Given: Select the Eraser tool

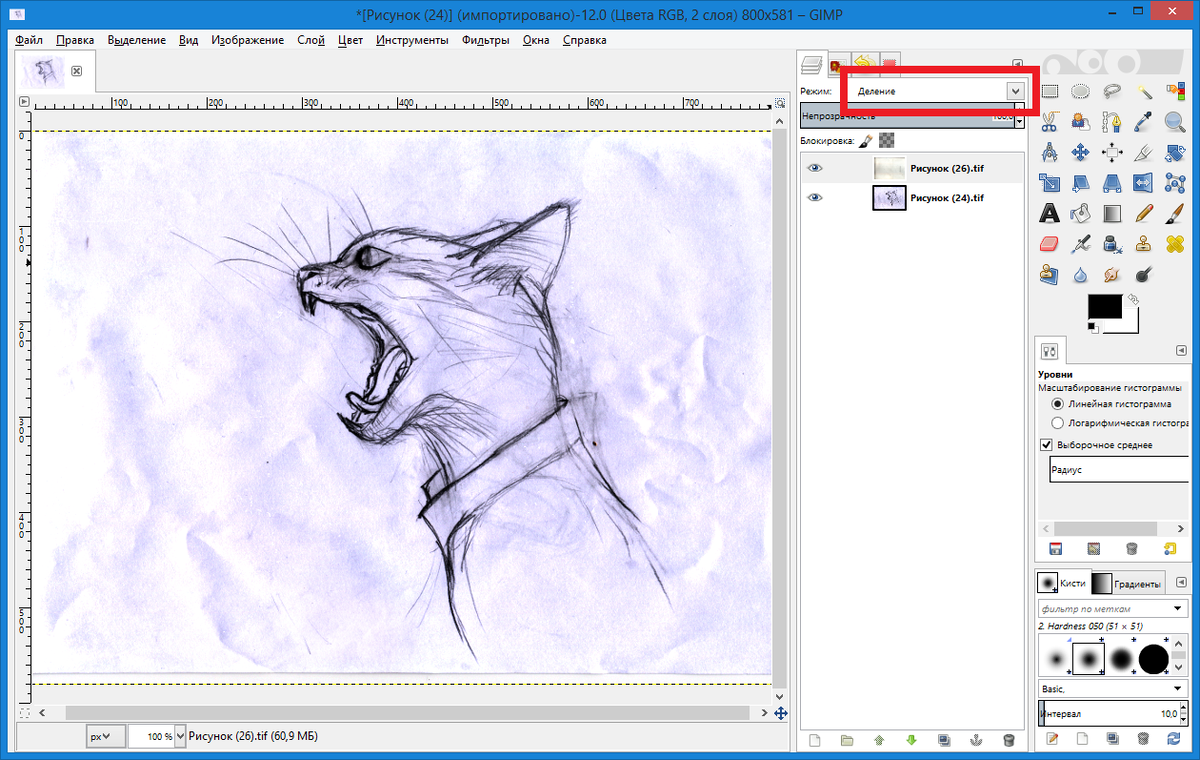Looking at the screenshot, I should click(x=1050, y=244).
